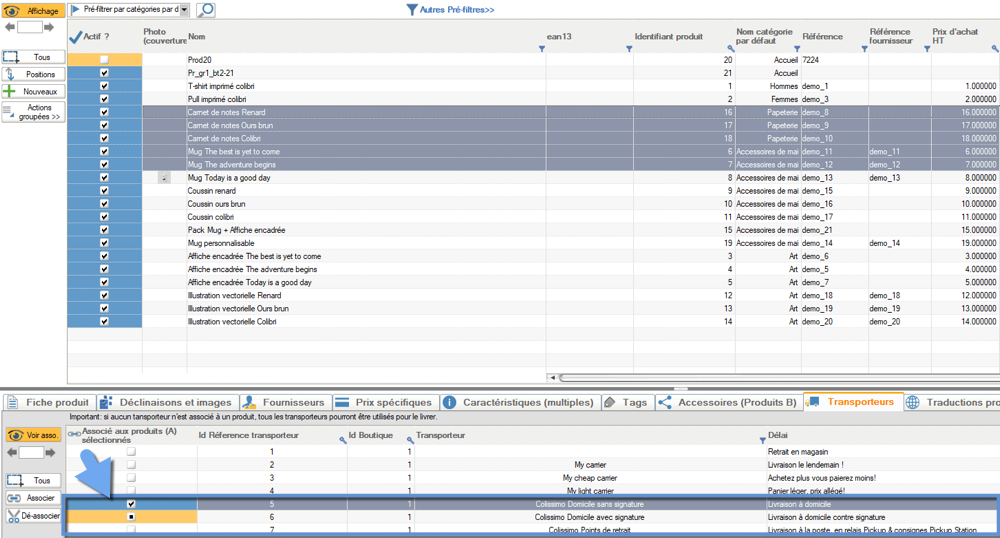1000x538 pixels.
Task: Click the My cheap carrier cell
Action: click(589, 478)
